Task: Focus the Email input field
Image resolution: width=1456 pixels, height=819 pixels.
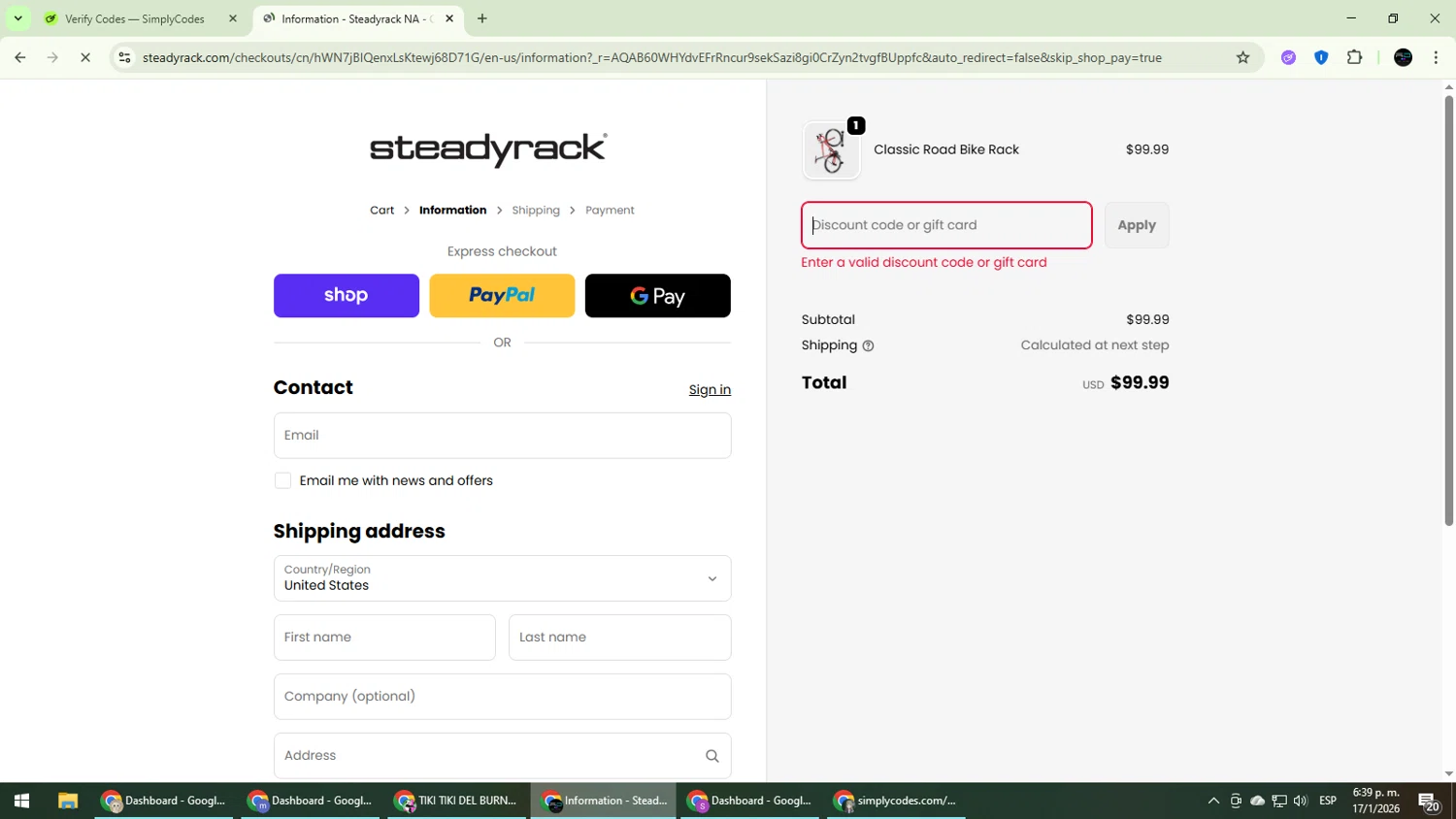Action: pyautogui.click(x=502, y=436)
